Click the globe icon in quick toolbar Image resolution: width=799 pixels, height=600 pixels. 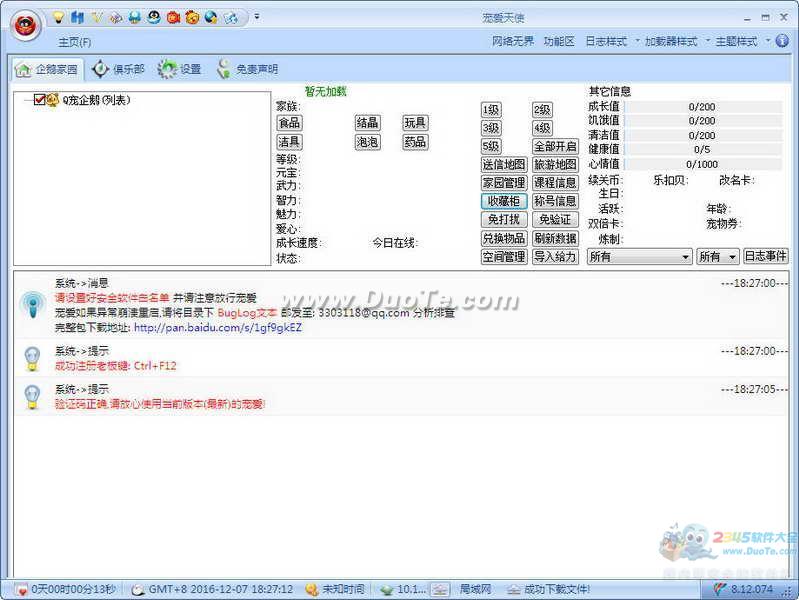210,17
